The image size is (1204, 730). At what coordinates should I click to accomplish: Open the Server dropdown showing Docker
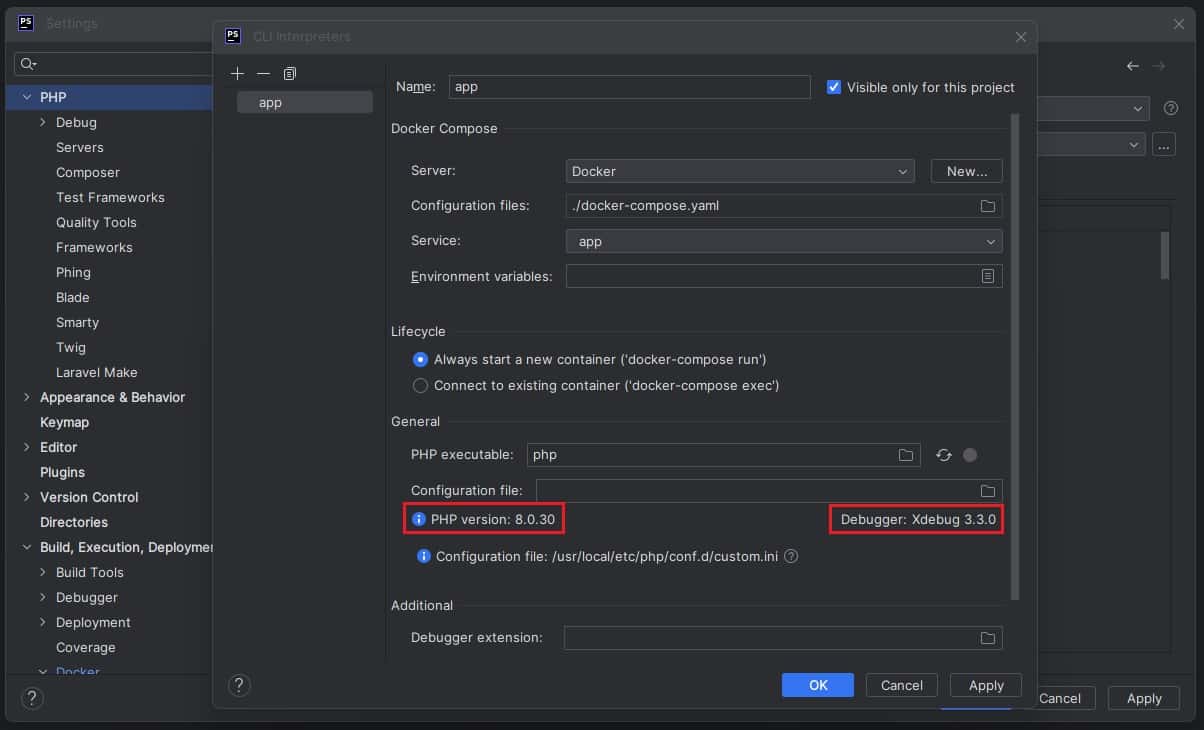(x=740, y=171)
